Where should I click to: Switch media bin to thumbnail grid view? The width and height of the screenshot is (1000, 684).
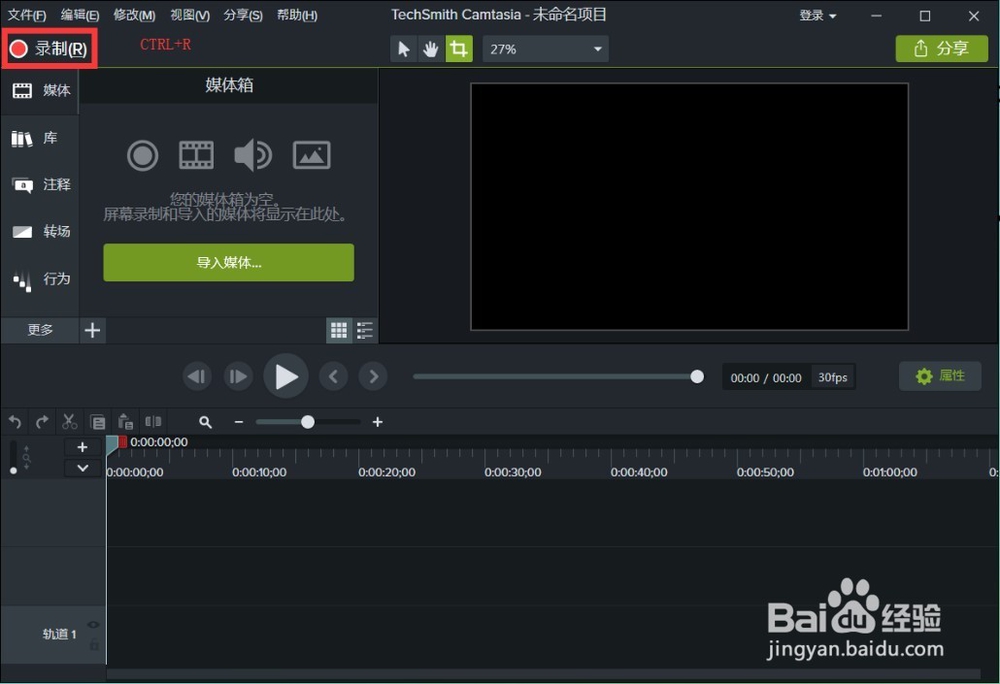[x=339, y=330]
